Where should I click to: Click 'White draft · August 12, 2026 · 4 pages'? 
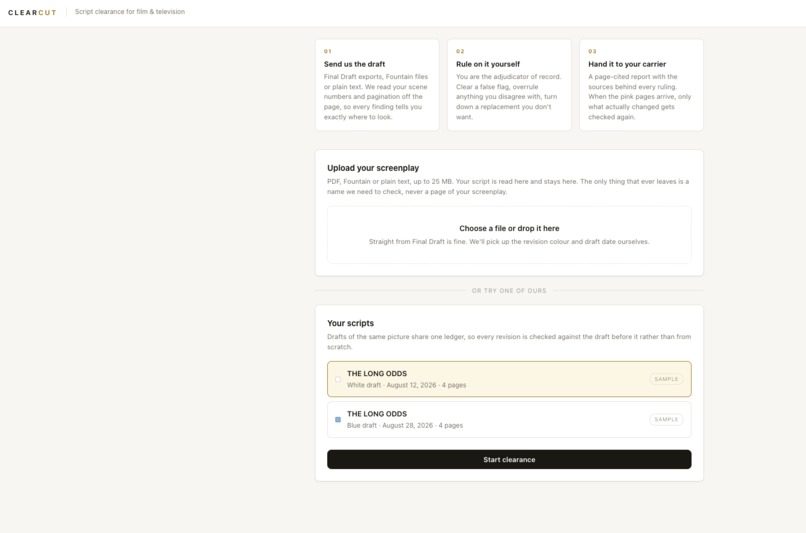pyautogui.click(x=407, y=385)
